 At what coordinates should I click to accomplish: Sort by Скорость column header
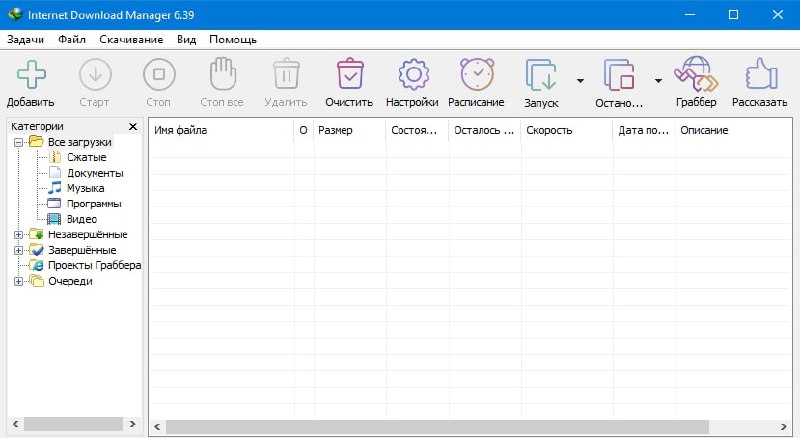tap(566, 130)
